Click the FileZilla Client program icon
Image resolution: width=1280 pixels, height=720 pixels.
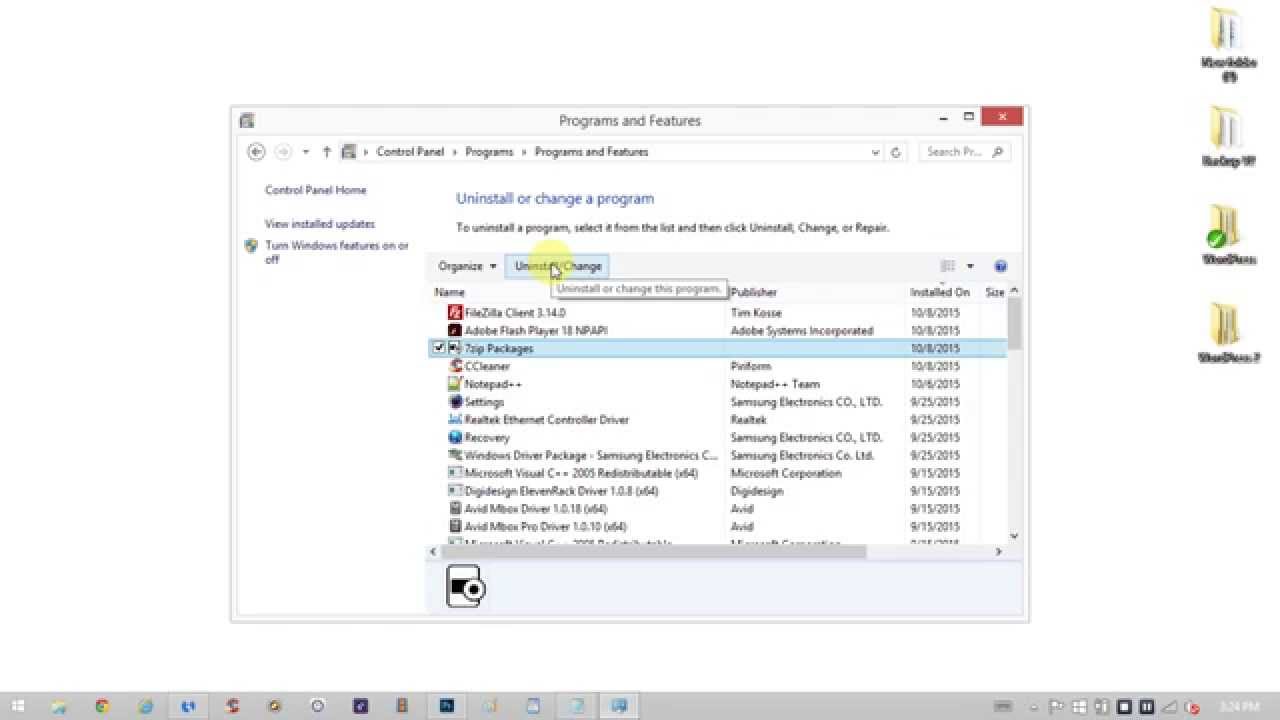click(456, 313)
